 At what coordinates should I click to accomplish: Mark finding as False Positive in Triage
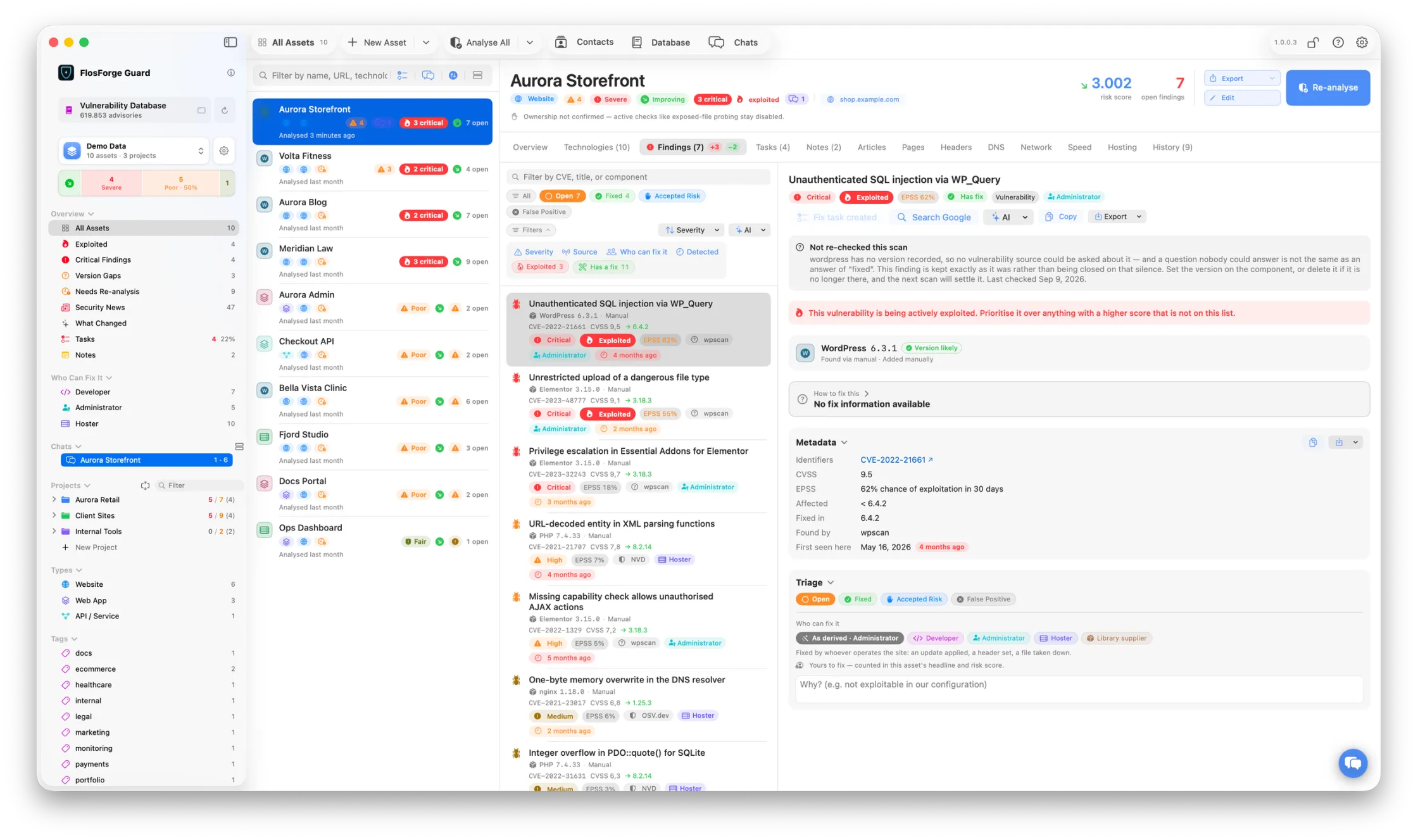point(983,599)
